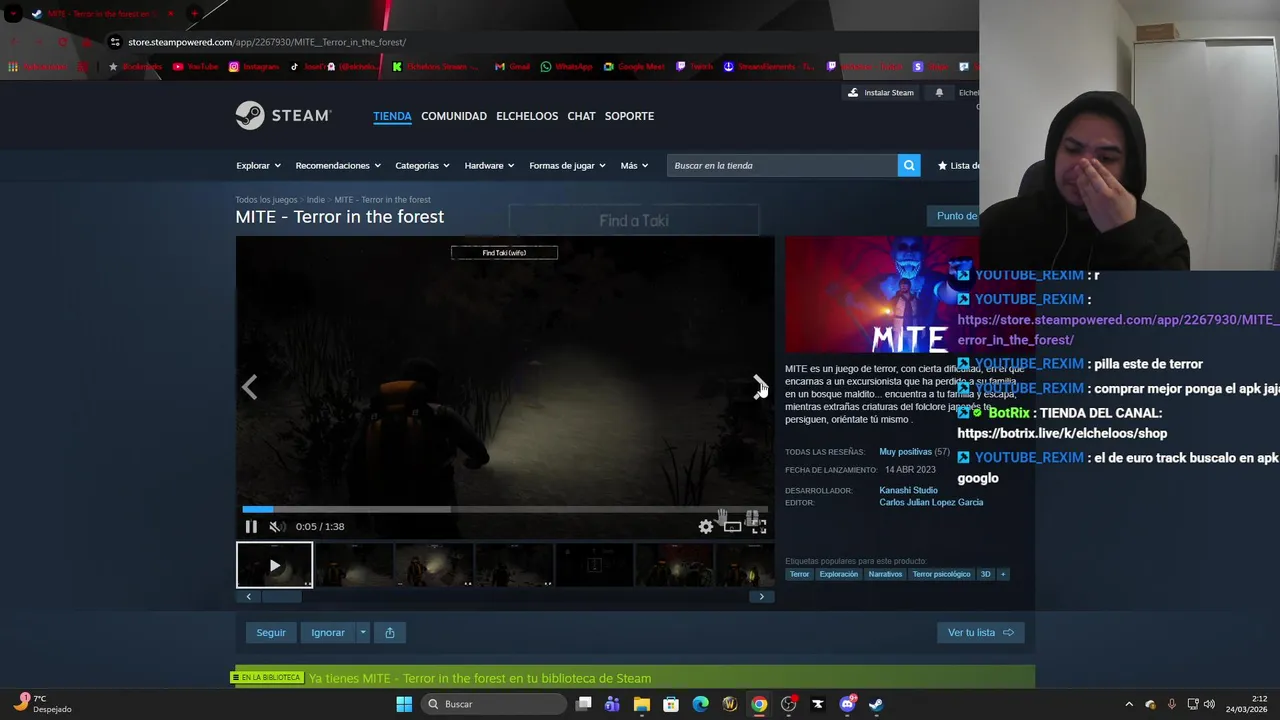Open the Steam notifications bell
The height and width of the screenshot is (720, 1280).
pyautogui.click(x=939, y=93)
